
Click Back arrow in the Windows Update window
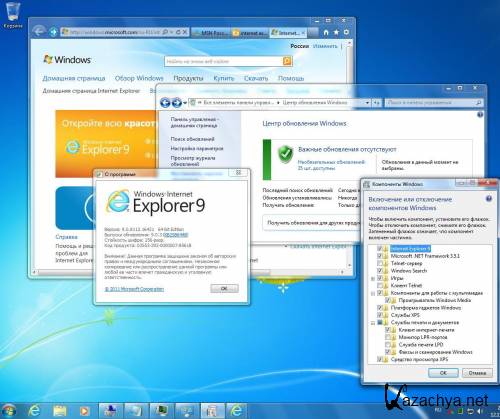coord(165,103)
